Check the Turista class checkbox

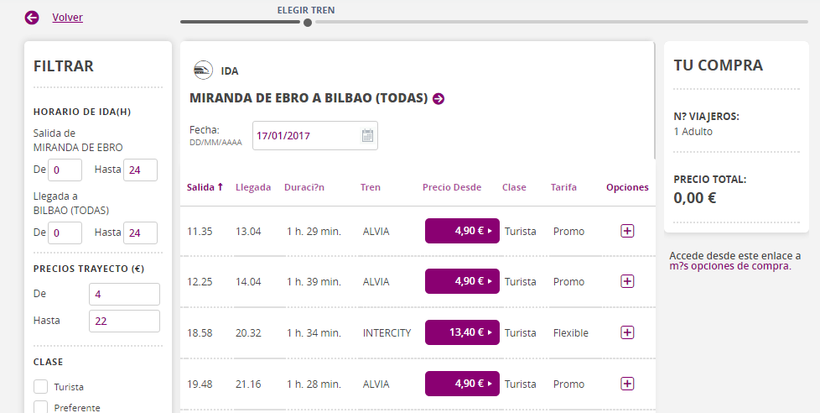[x=41, y=387]
